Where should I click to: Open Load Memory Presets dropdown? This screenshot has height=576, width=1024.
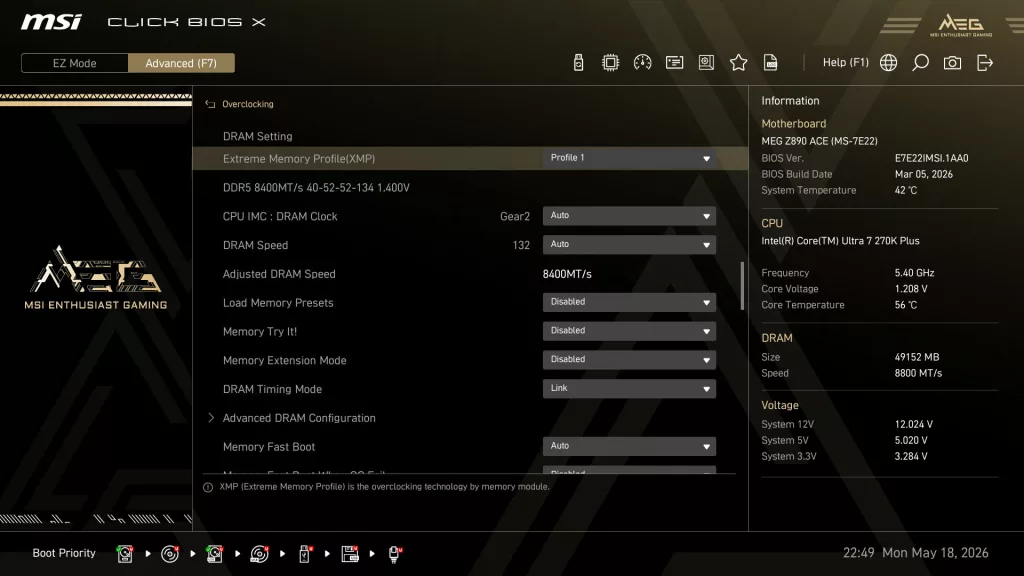(x=629, y=302)
